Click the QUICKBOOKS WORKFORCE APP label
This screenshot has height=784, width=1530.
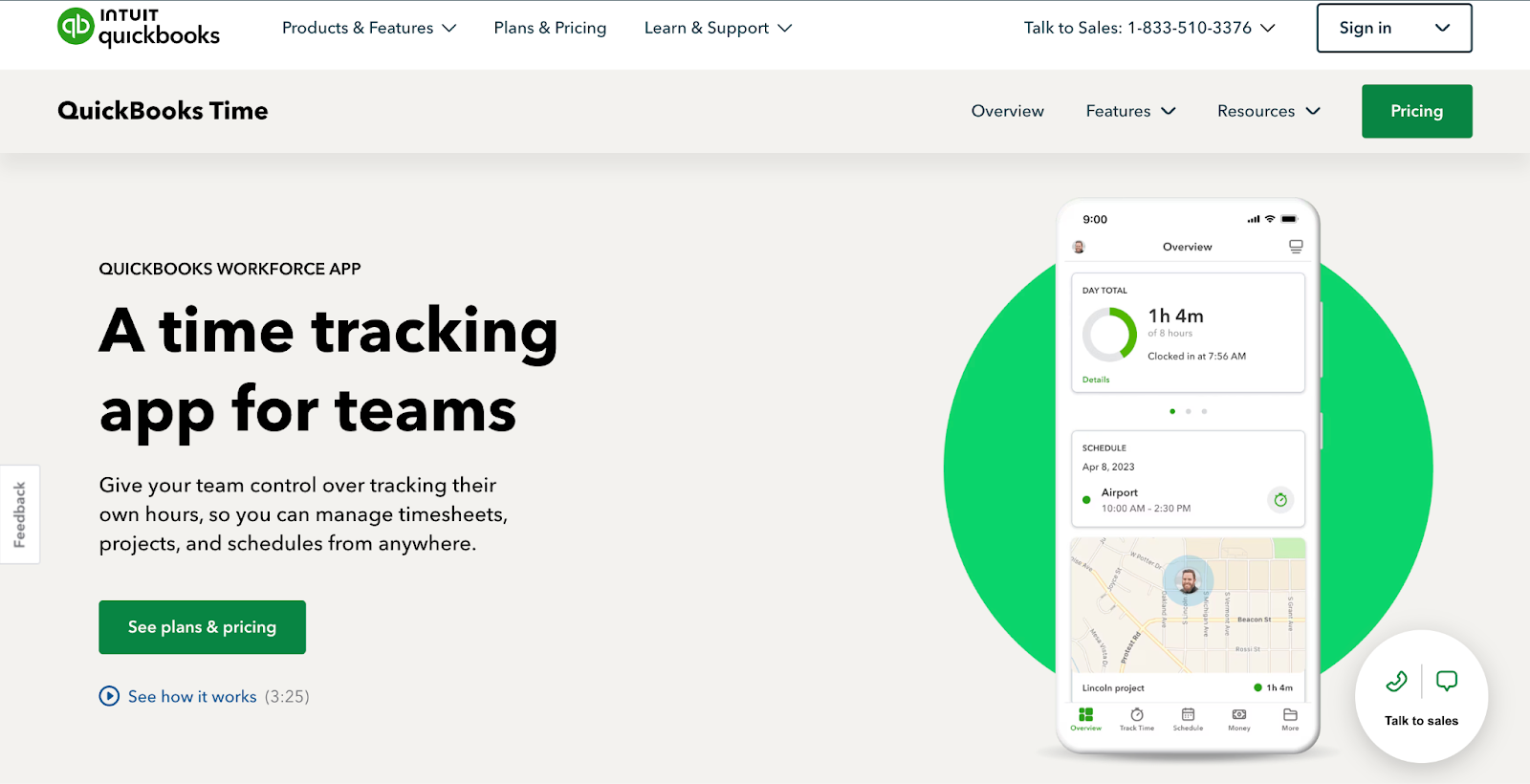pyautogui.click(x=229, y=269)
